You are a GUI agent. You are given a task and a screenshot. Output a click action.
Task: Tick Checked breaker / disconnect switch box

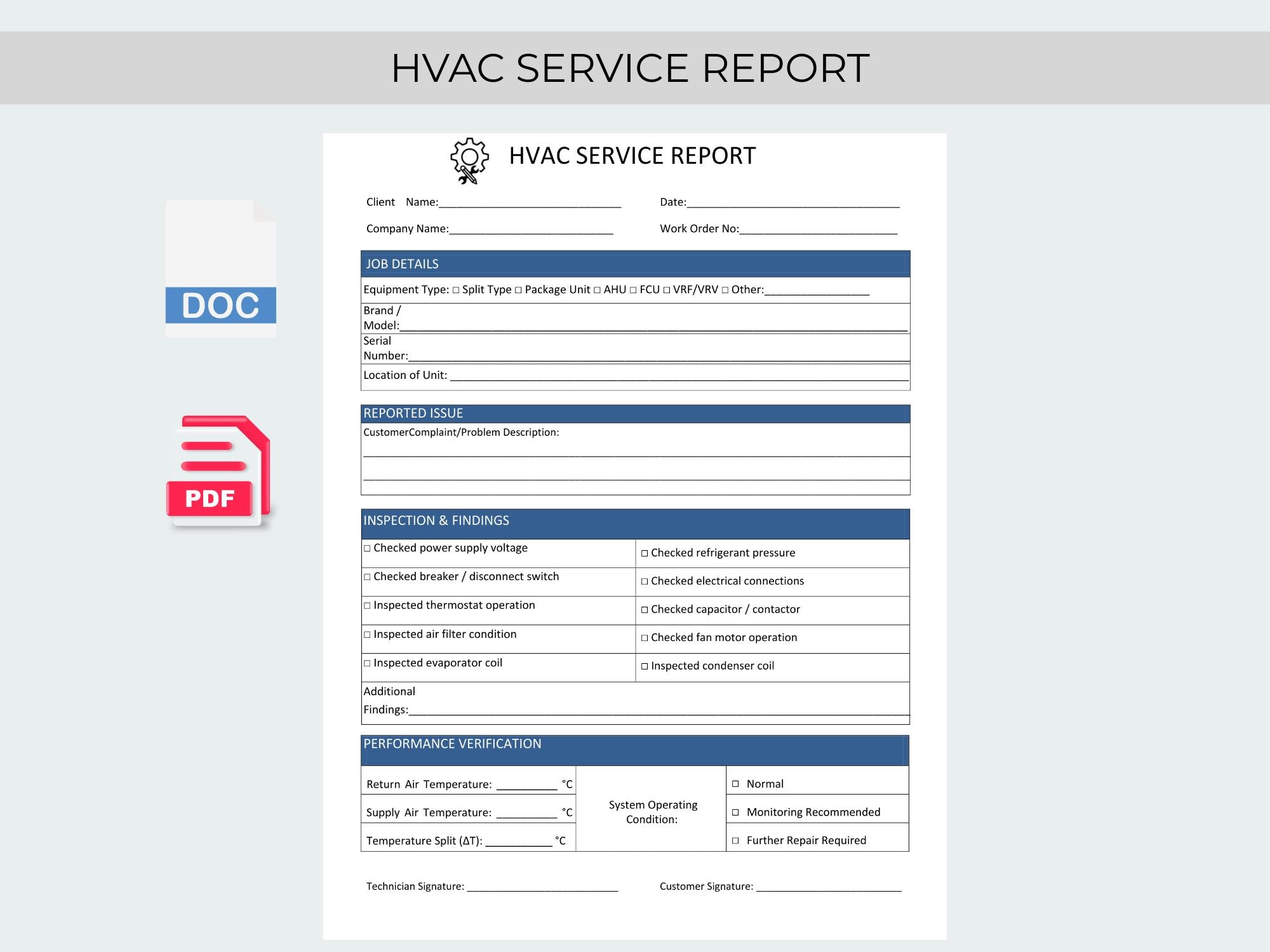click(x=367, y=577)
